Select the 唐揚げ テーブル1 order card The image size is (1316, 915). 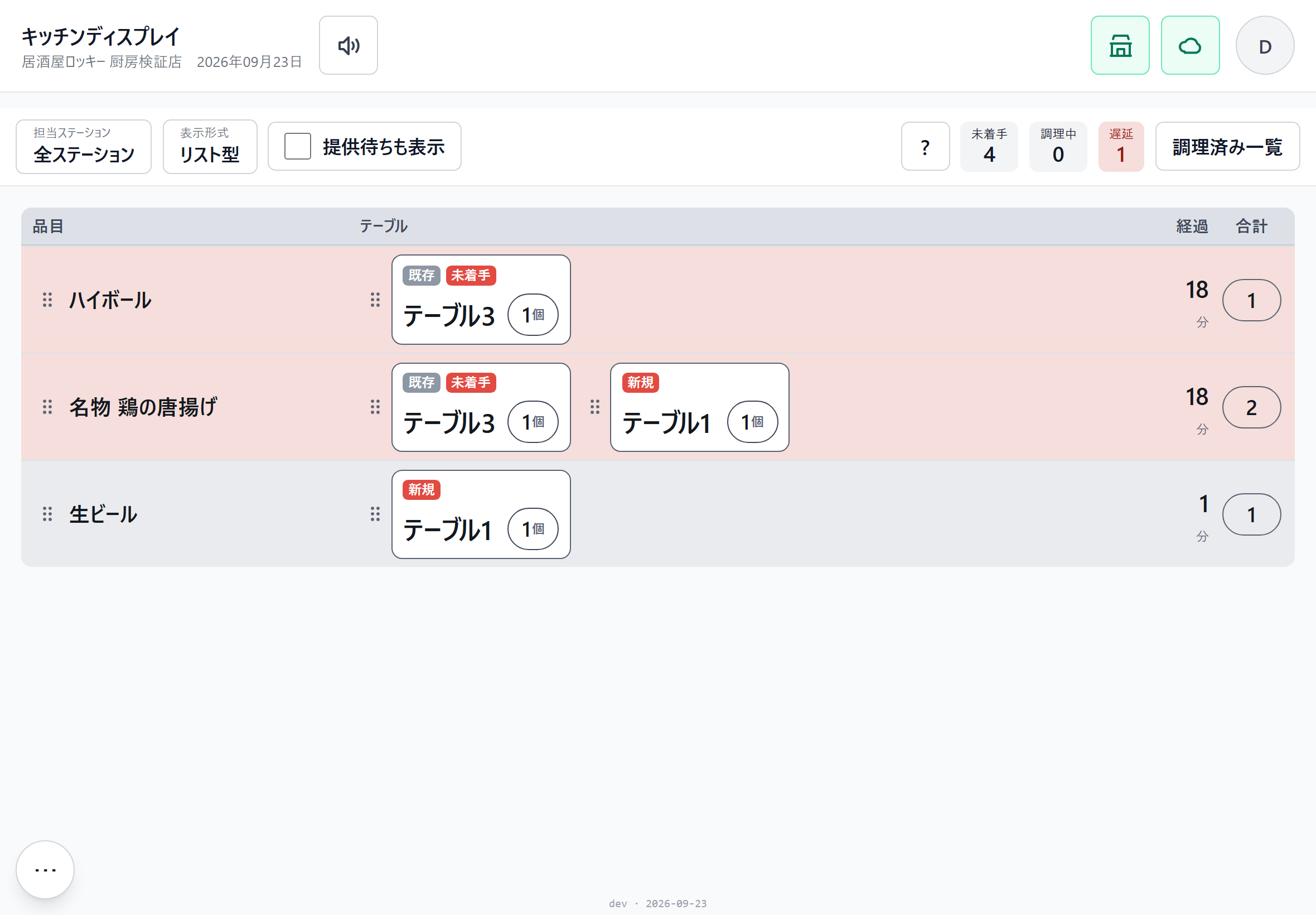pos(699,407)
